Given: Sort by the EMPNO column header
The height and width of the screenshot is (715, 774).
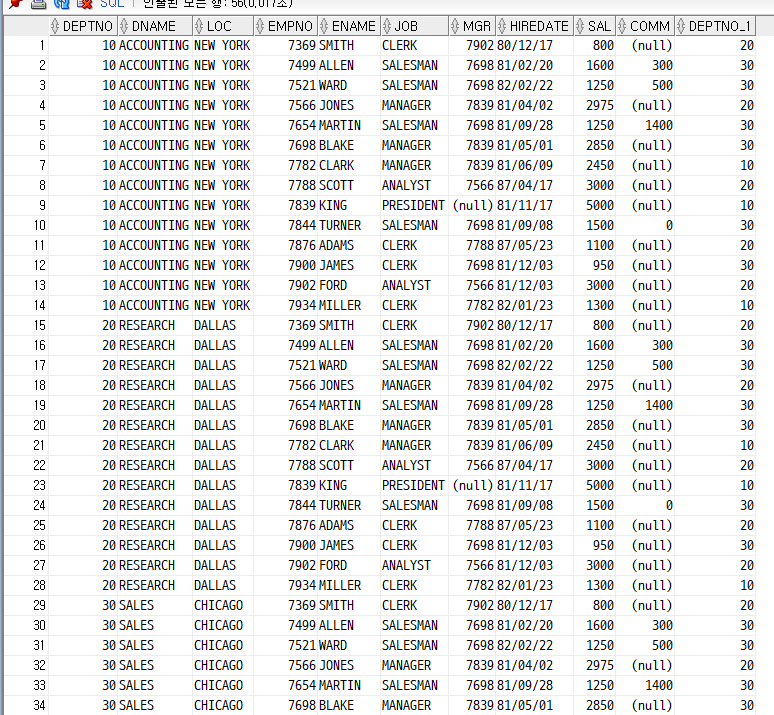Looking at the screenshot, I should (285, 26).
